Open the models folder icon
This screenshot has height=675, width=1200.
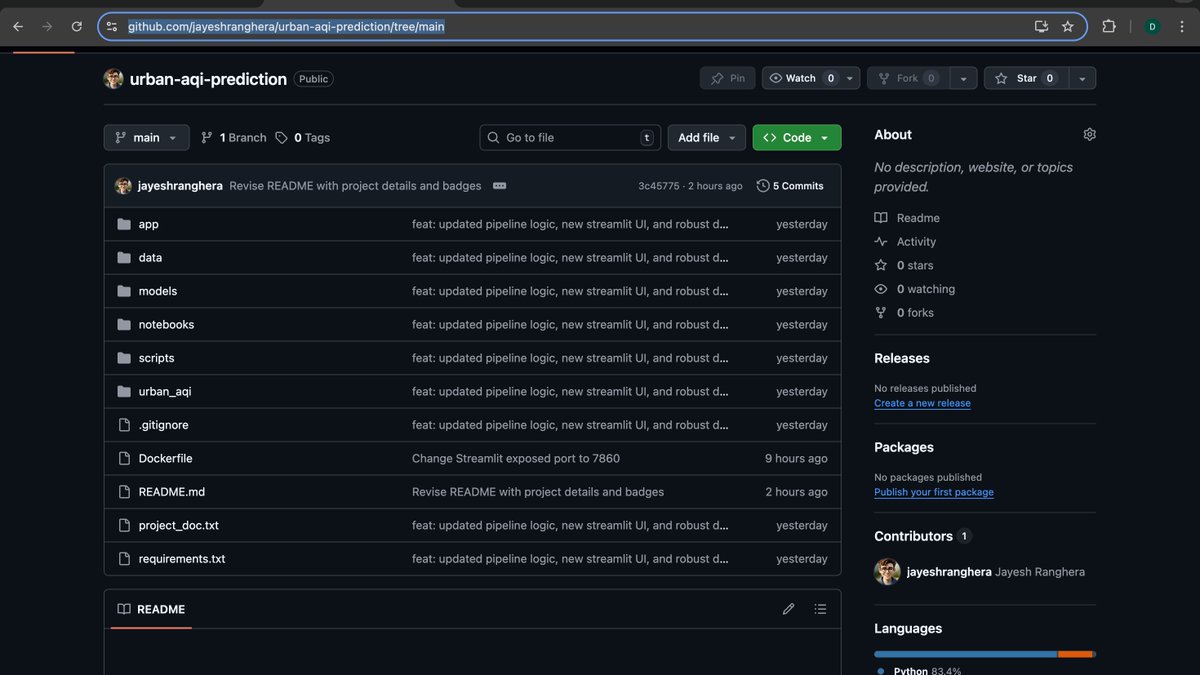coord(124,291)
